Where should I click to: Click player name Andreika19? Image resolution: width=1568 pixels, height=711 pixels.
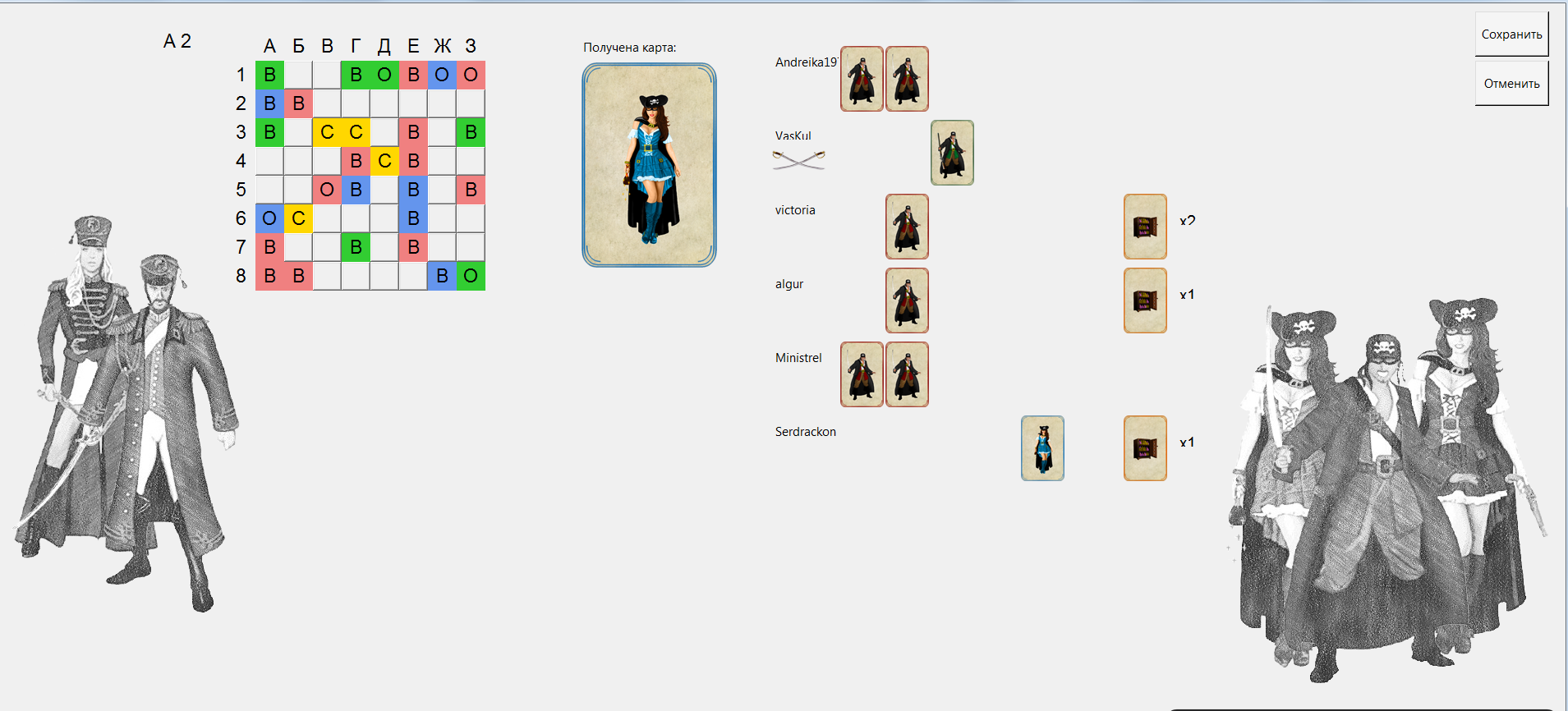(x=806, y=62)
